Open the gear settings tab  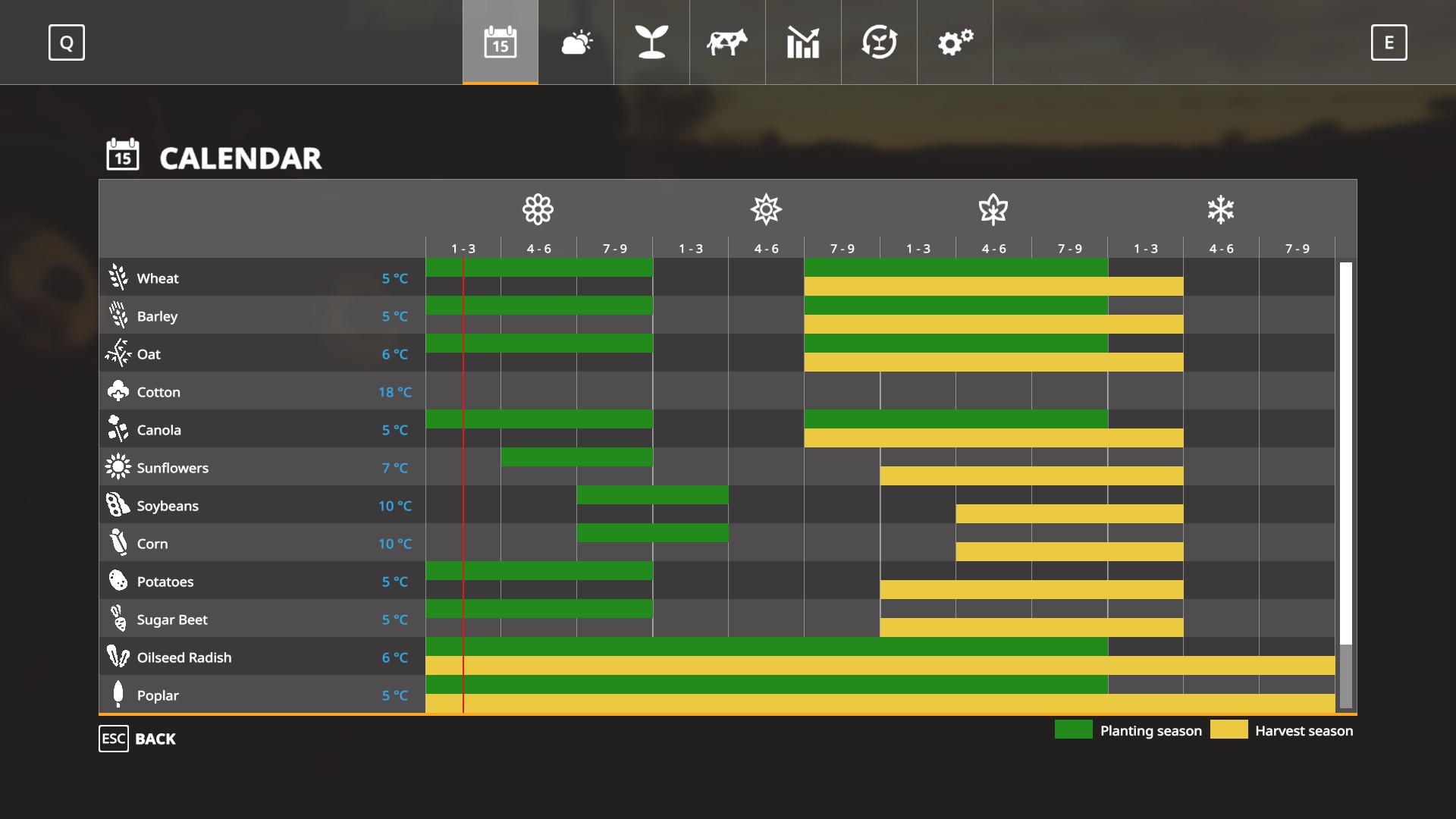(x=955, y=42)
